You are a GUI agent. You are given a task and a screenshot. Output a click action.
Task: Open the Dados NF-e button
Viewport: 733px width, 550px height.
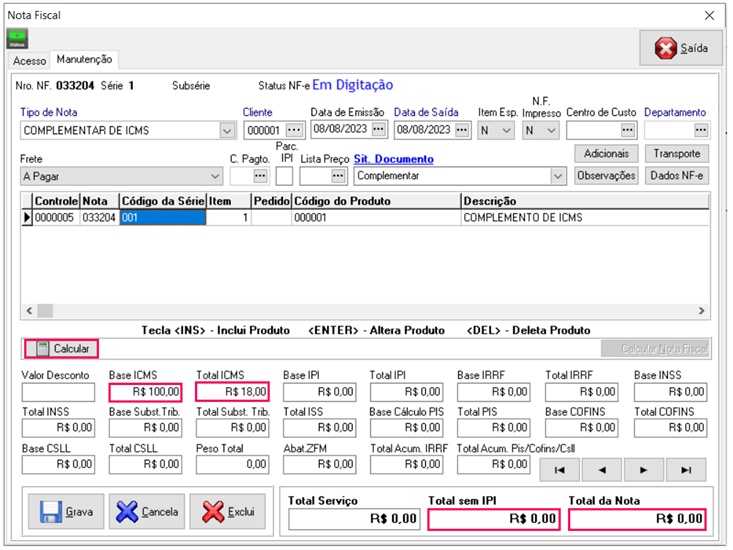tap(677, 176)
